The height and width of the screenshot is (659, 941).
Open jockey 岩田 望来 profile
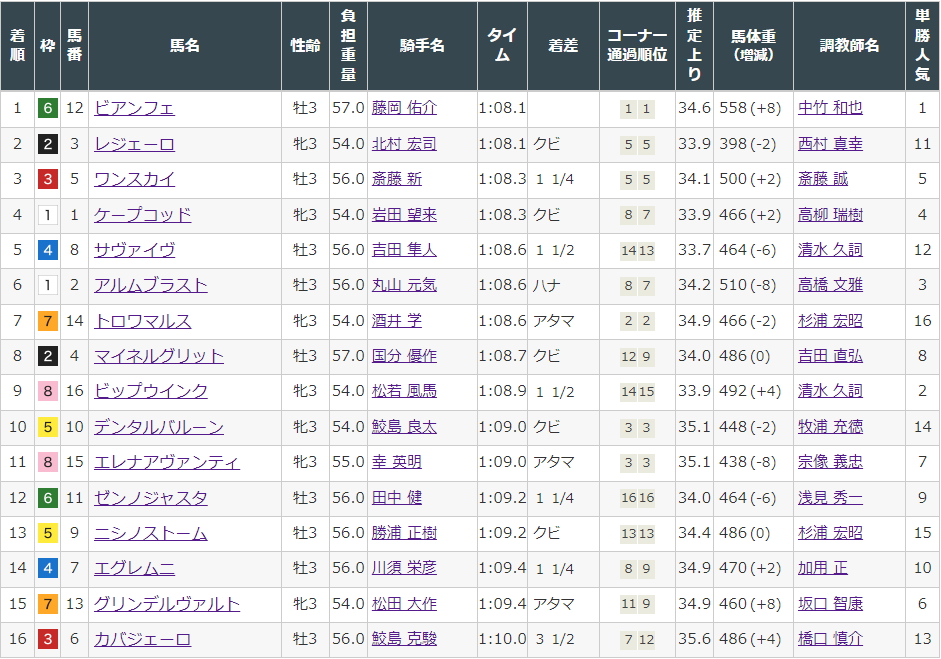tap(404, 214)
